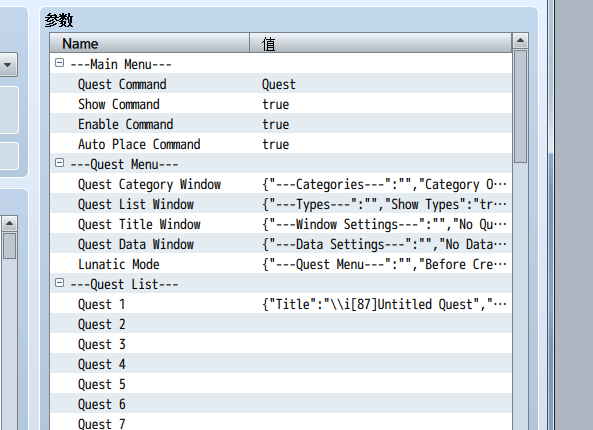
Task: Click the 'true' value of Auto Place Command
Action: pos(276,144)
